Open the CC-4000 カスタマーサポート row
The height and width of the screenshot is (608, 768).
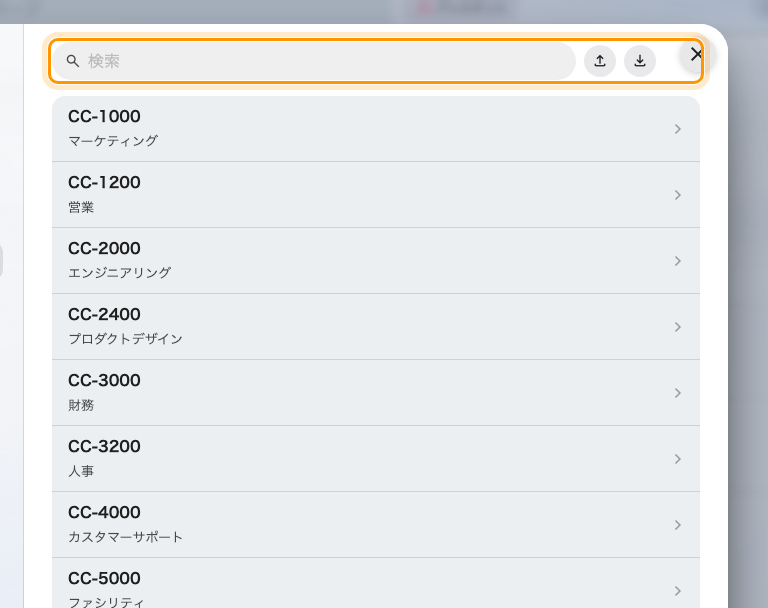(x=376, y=525)
